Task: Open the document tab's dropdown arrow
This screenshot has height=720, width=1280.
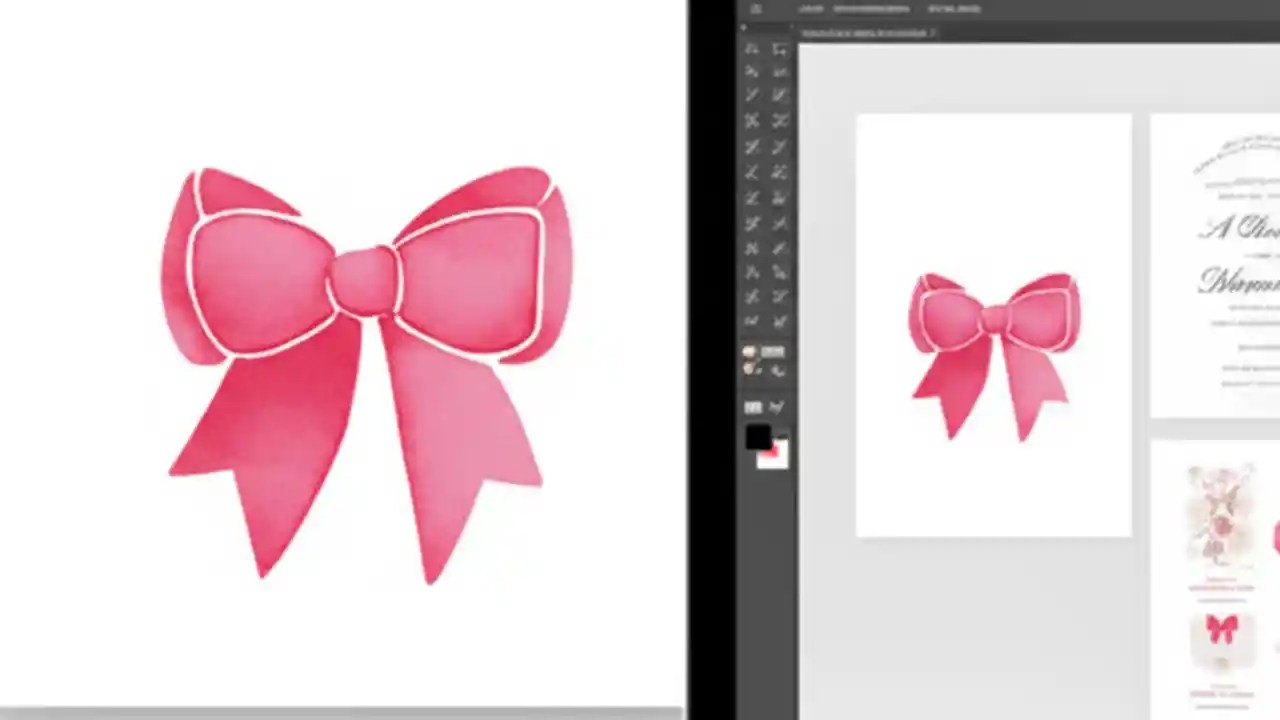Action: (930, 33)
